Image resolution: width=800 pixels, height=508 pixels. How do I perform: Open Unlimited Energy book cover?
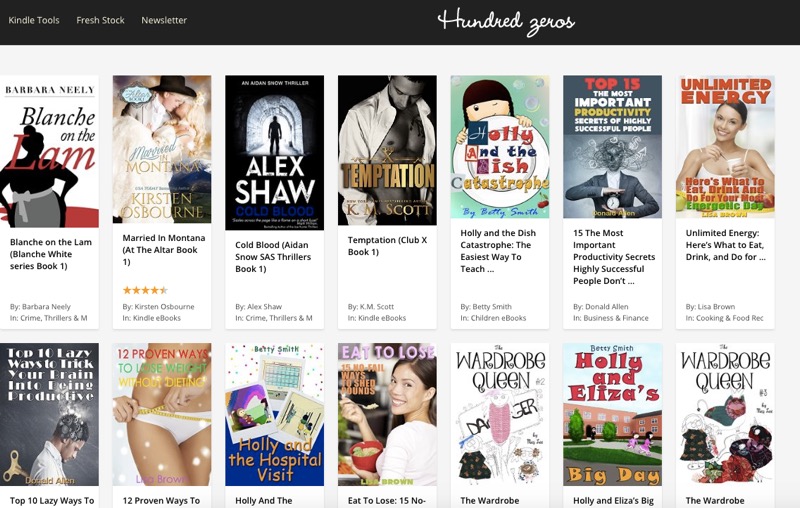click(x=725, y=147)
